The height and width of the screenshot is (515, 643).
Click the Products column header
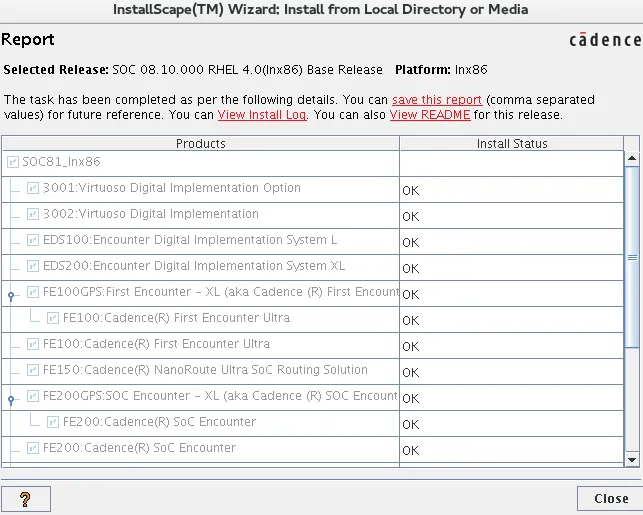pyautogui.click(x=200, y=144)
